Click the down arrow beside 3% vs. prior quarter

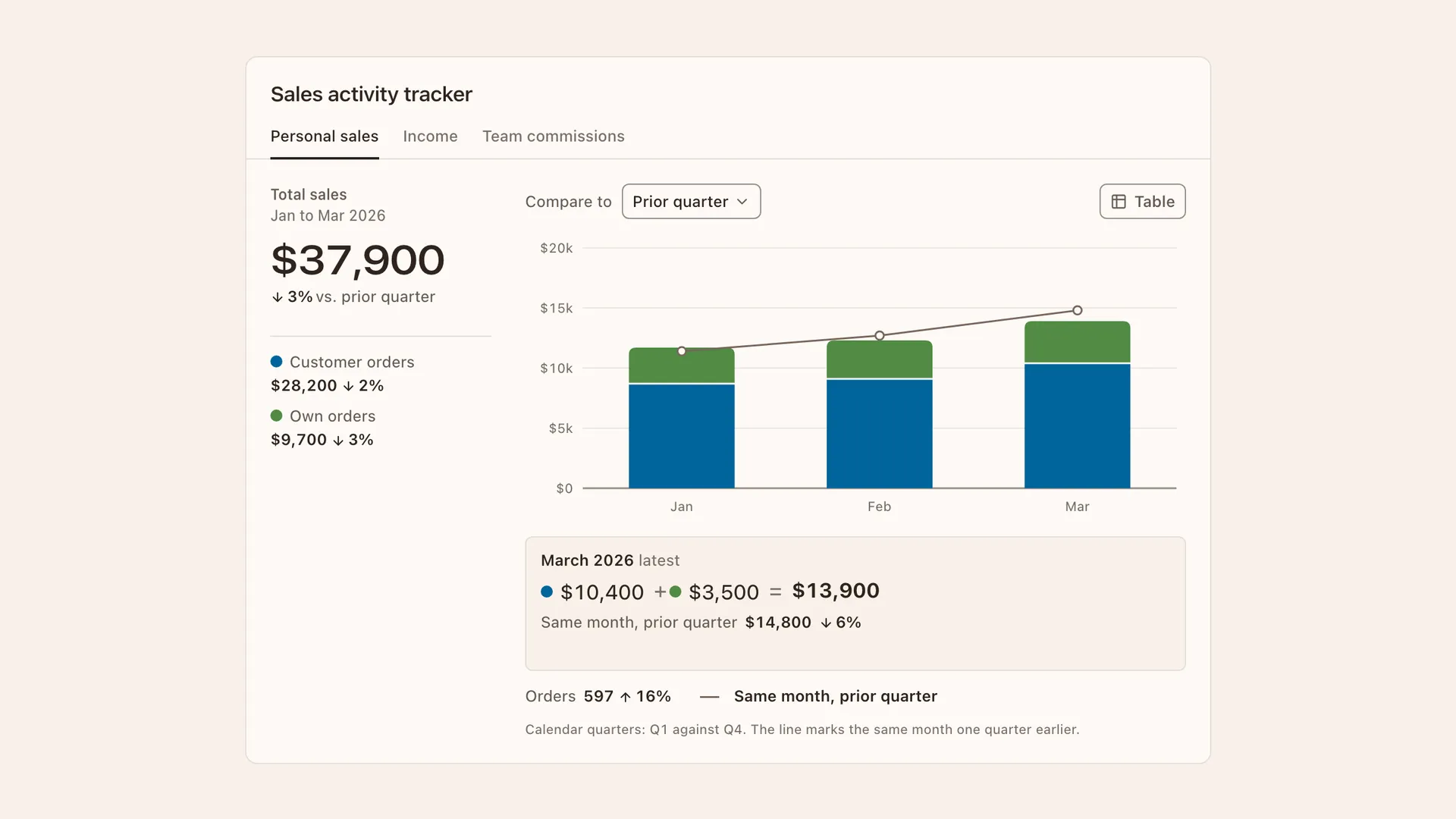(x=278, y=297)
